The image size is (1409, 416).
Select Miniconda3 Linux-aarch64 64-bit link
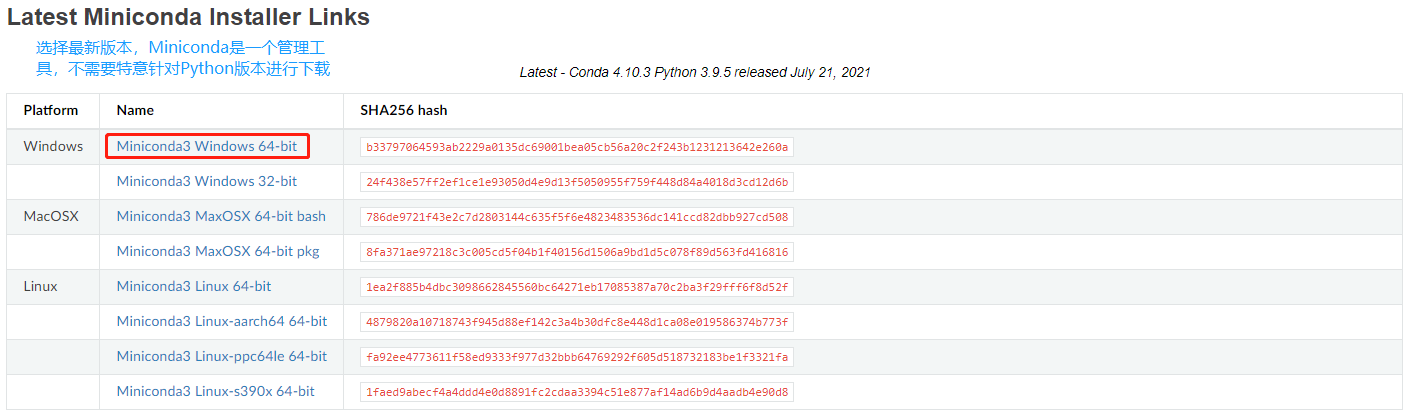pos(222,321)
